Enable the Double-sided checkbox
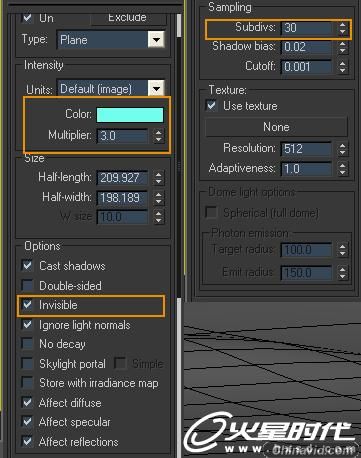 coord(27,285)
